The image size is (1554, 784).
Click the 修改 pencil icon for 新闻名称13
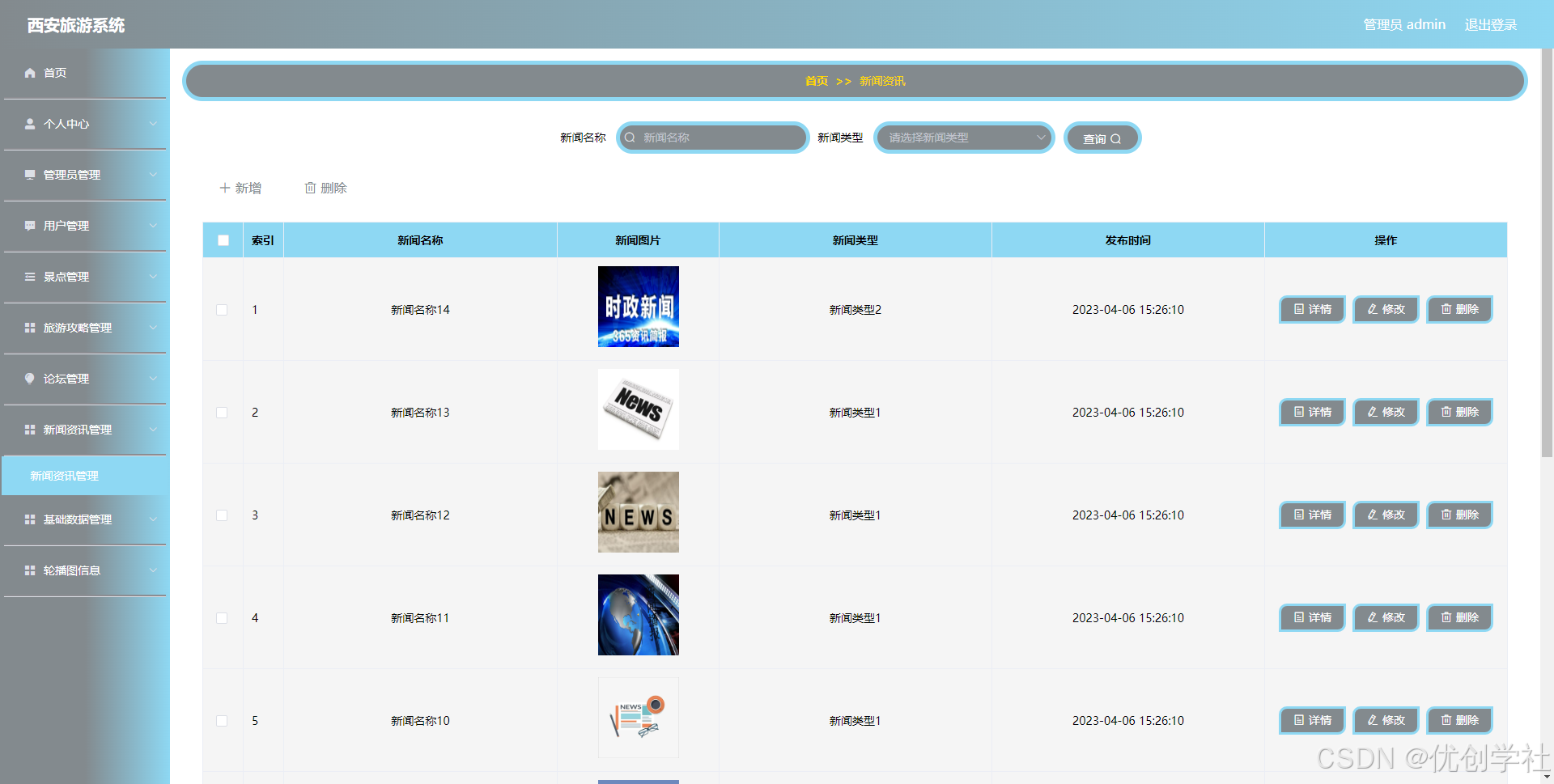1373,412
